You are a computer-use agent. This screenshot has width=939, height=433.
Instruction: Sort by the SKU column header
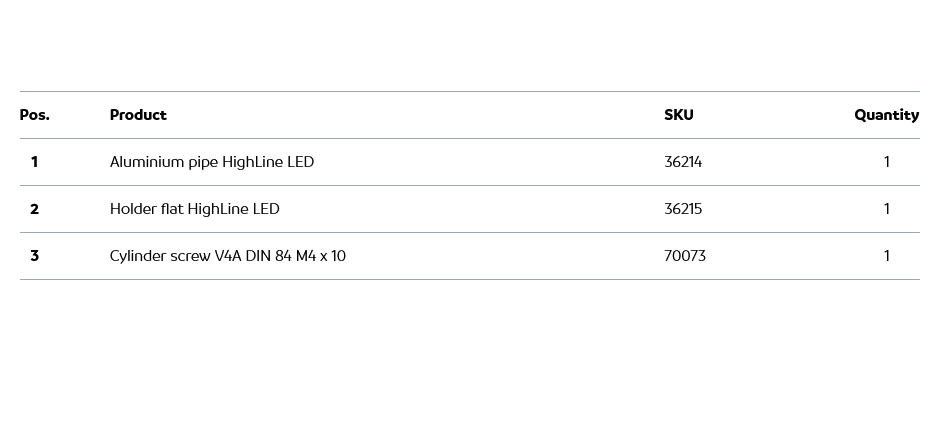pos(678,115)
